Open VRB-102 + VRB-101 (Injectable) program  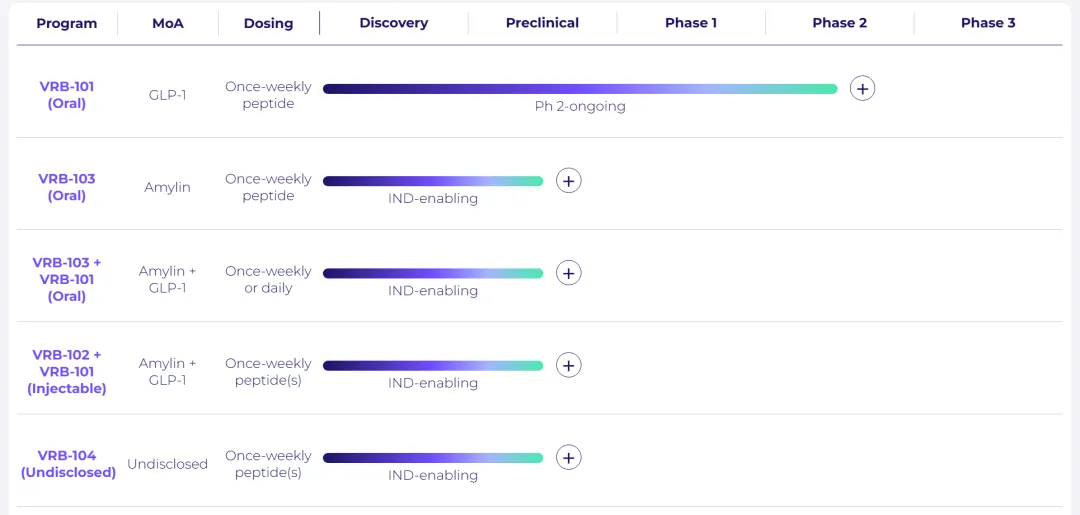67,371
